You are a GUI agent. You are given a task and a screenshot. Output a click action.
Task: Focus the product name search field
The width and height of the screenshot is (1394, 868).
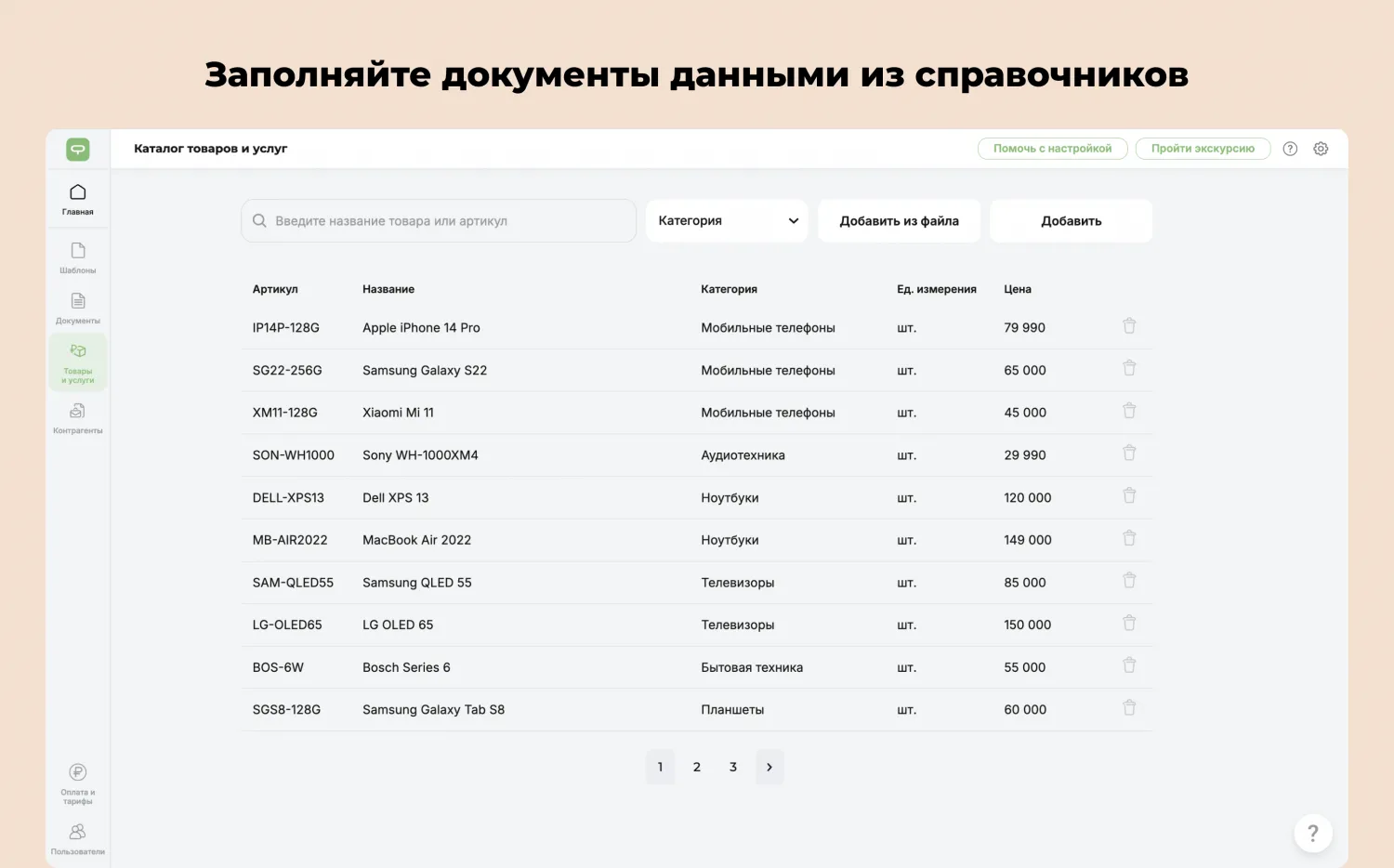439,221
